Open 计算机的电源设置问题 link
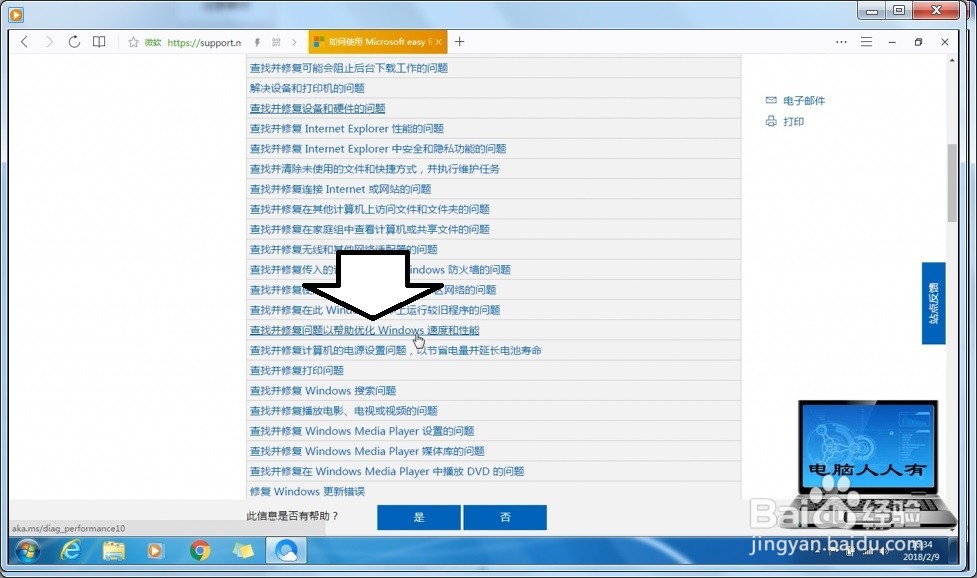977x578 pixels. (x=396, y=350)
